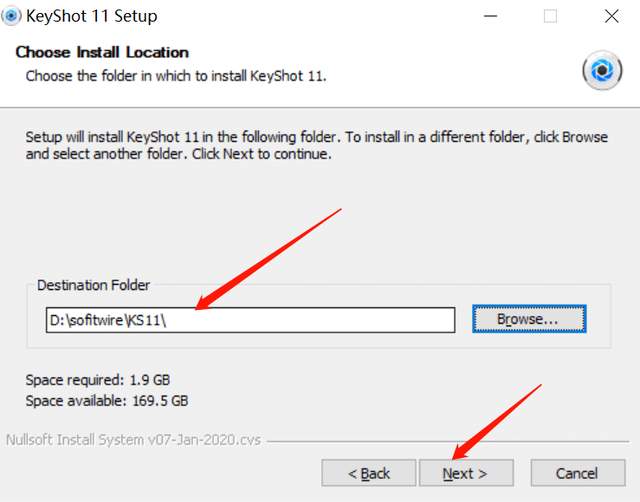The image size is (640, 502).
Task: Click the red arrow pointing at the path field
Action: point(268,260)
